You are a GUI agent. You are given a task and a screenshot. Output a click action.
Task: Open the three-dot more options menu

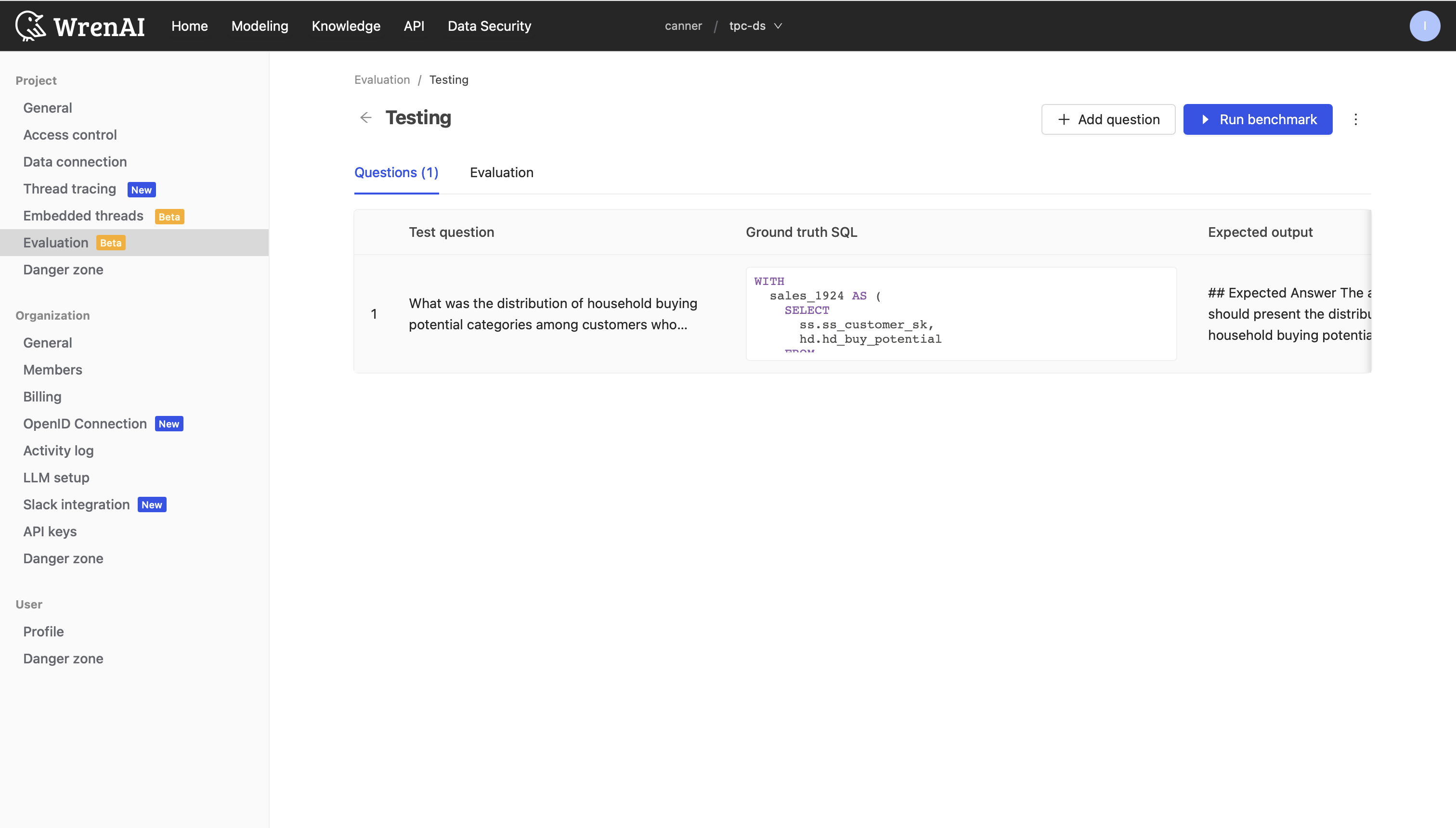(x=1355, y=119)
